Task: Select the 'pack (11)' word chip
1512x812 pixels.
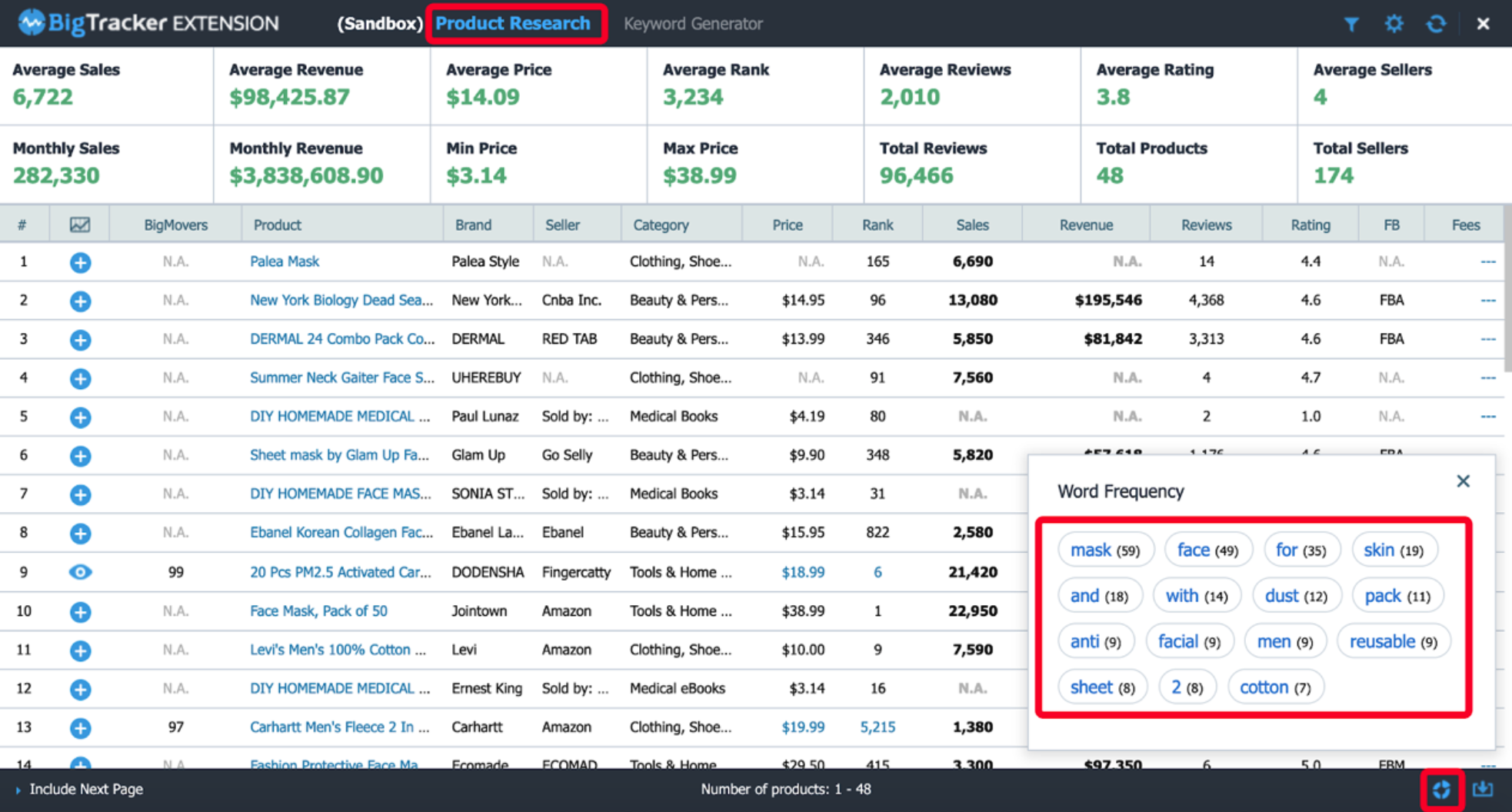Action: click(1397, 596)
